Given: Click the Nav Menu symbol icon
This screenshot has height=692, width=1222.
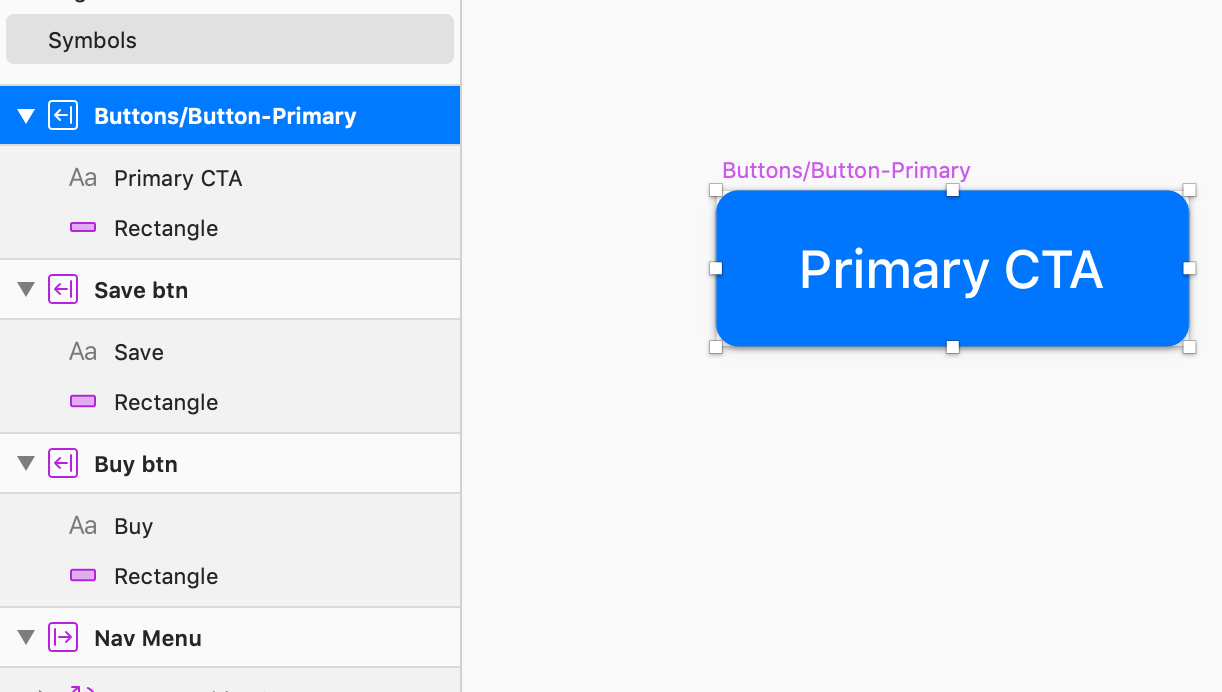Looking at the screenshot, I should (63, 638).
